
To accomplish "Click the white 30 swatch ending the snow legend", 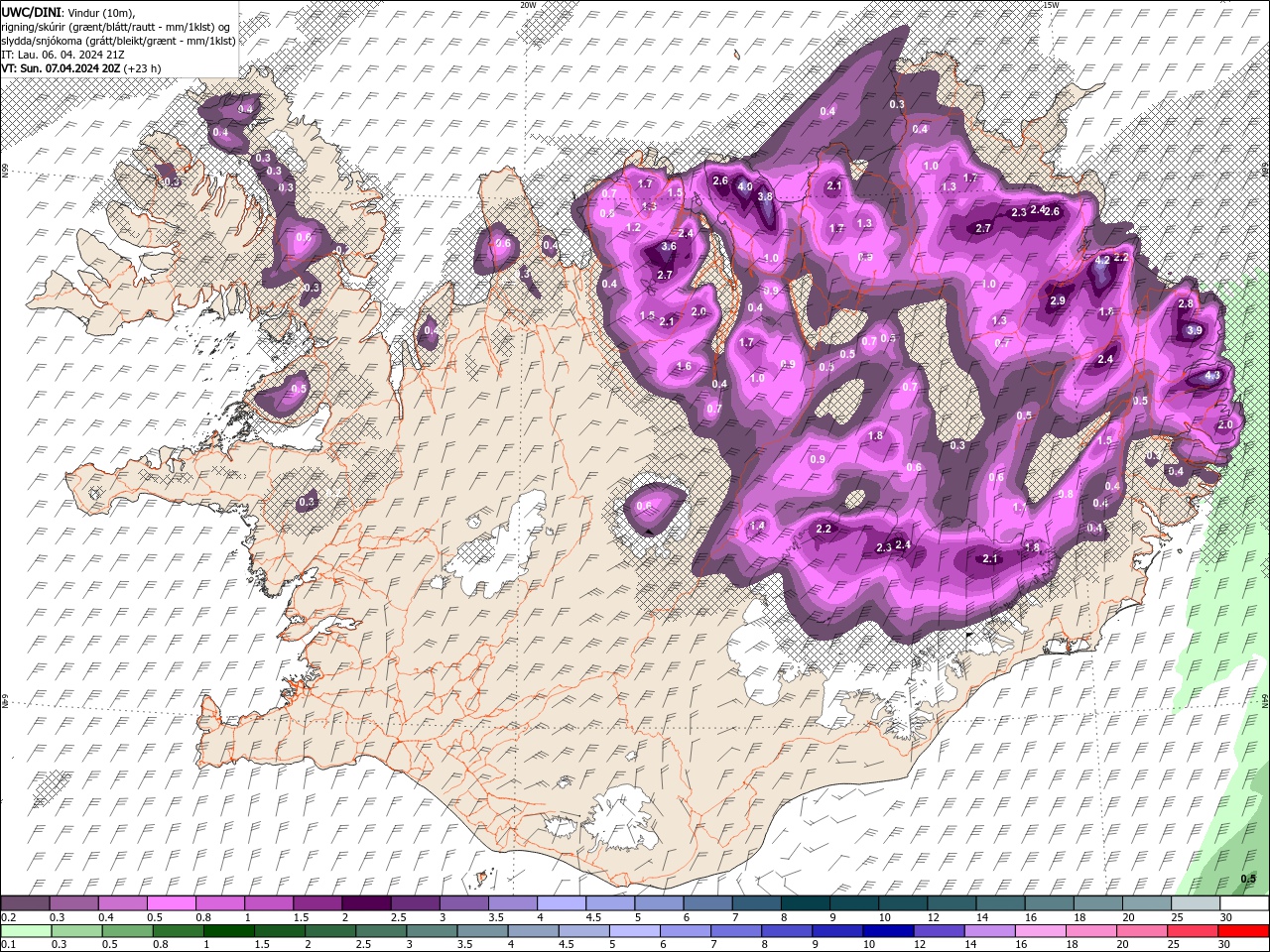I will (x=1244, y=903).
